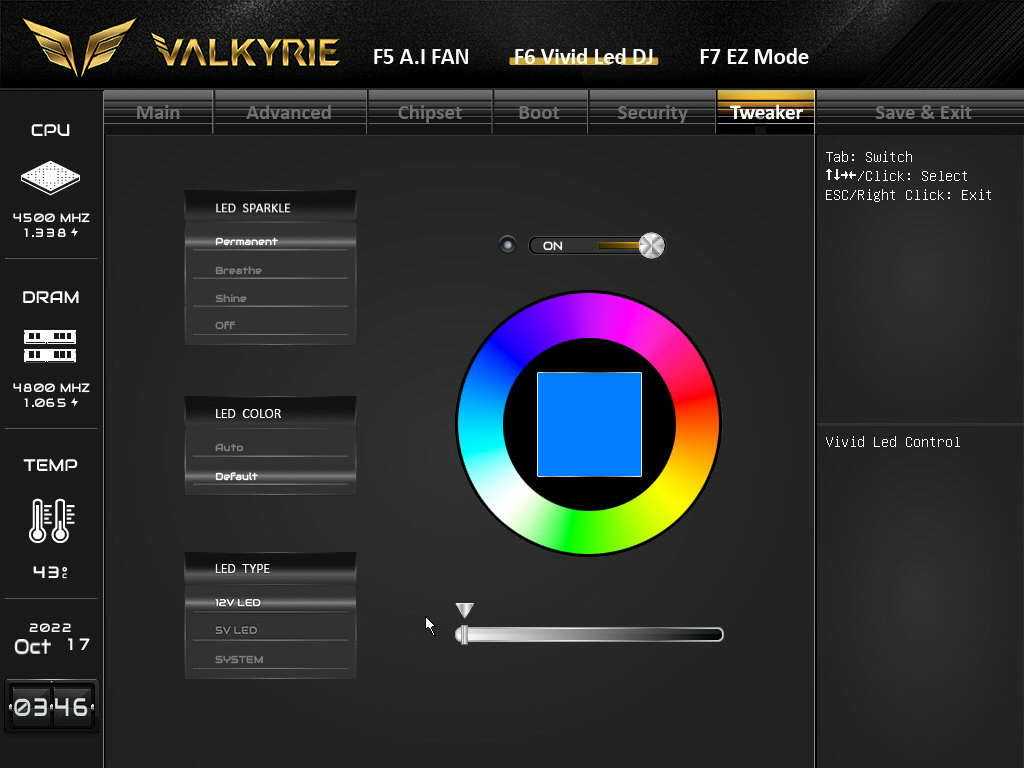Click the blue preview color square

[x=589, y=424]
